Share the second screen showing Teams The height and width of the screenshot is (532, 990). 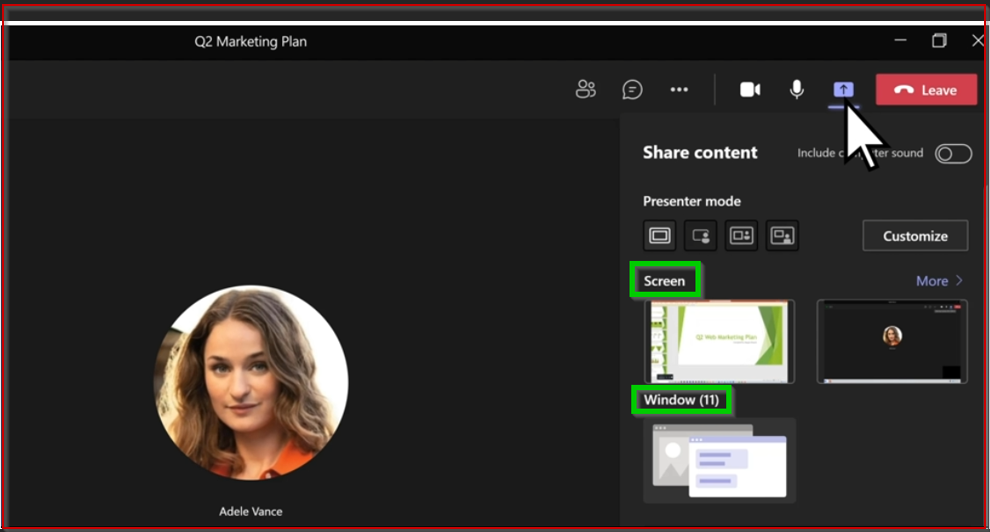[892, 341]
